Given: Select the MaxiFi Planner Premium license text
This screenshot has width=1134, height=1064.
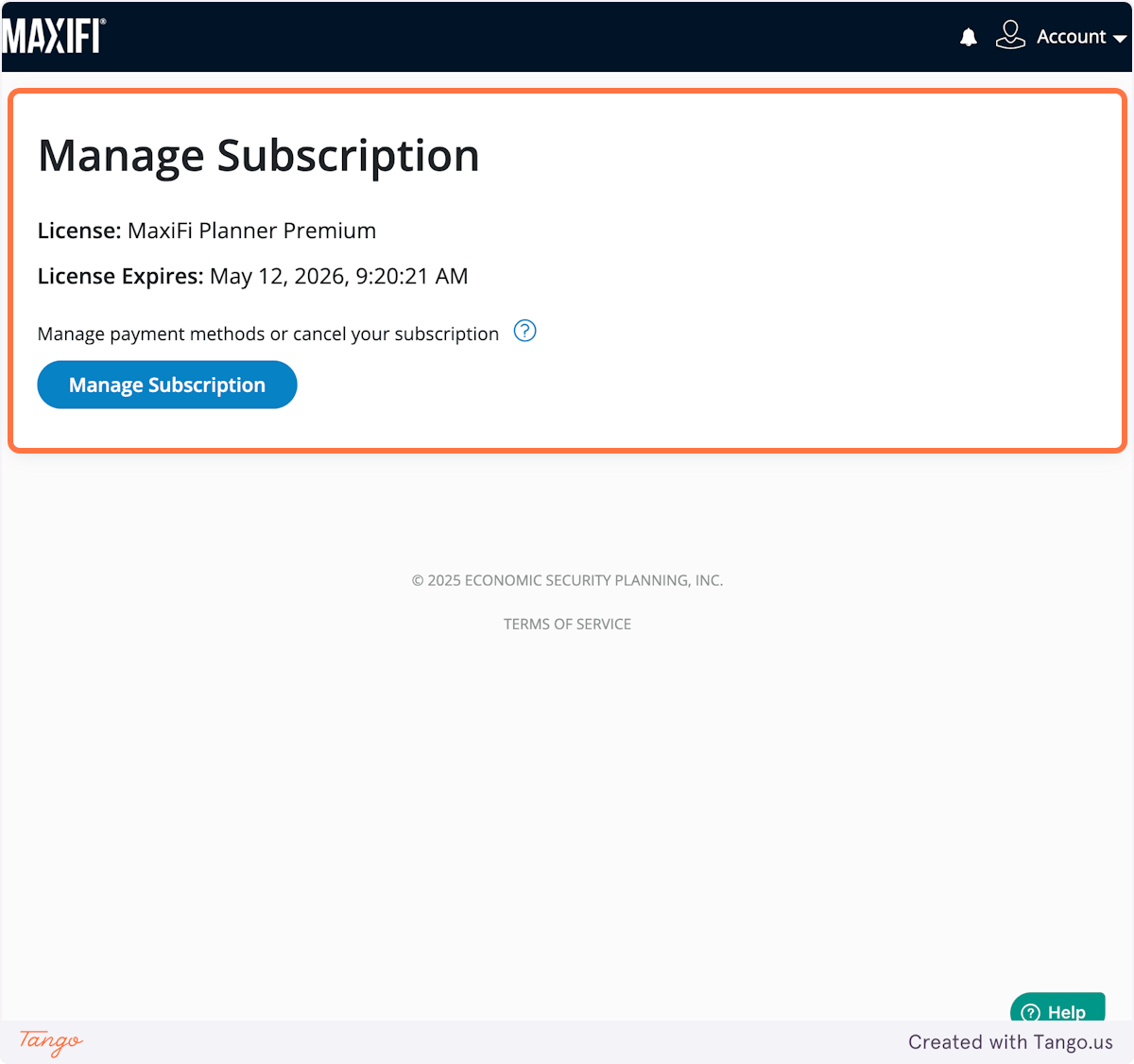Looking at the screenshot, I should (x=251, y=231).
